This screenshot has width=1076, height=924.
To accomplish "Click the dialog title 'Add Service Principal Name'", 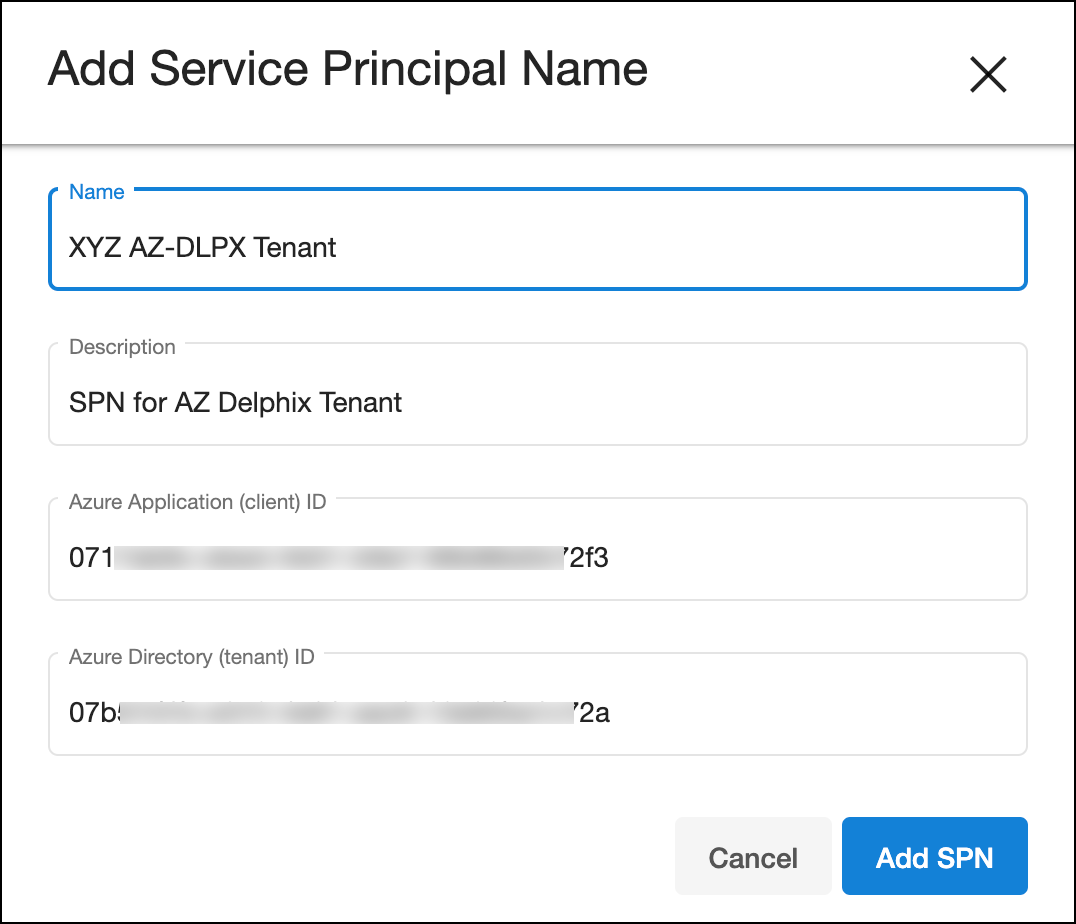I will (x=347, y=70).
